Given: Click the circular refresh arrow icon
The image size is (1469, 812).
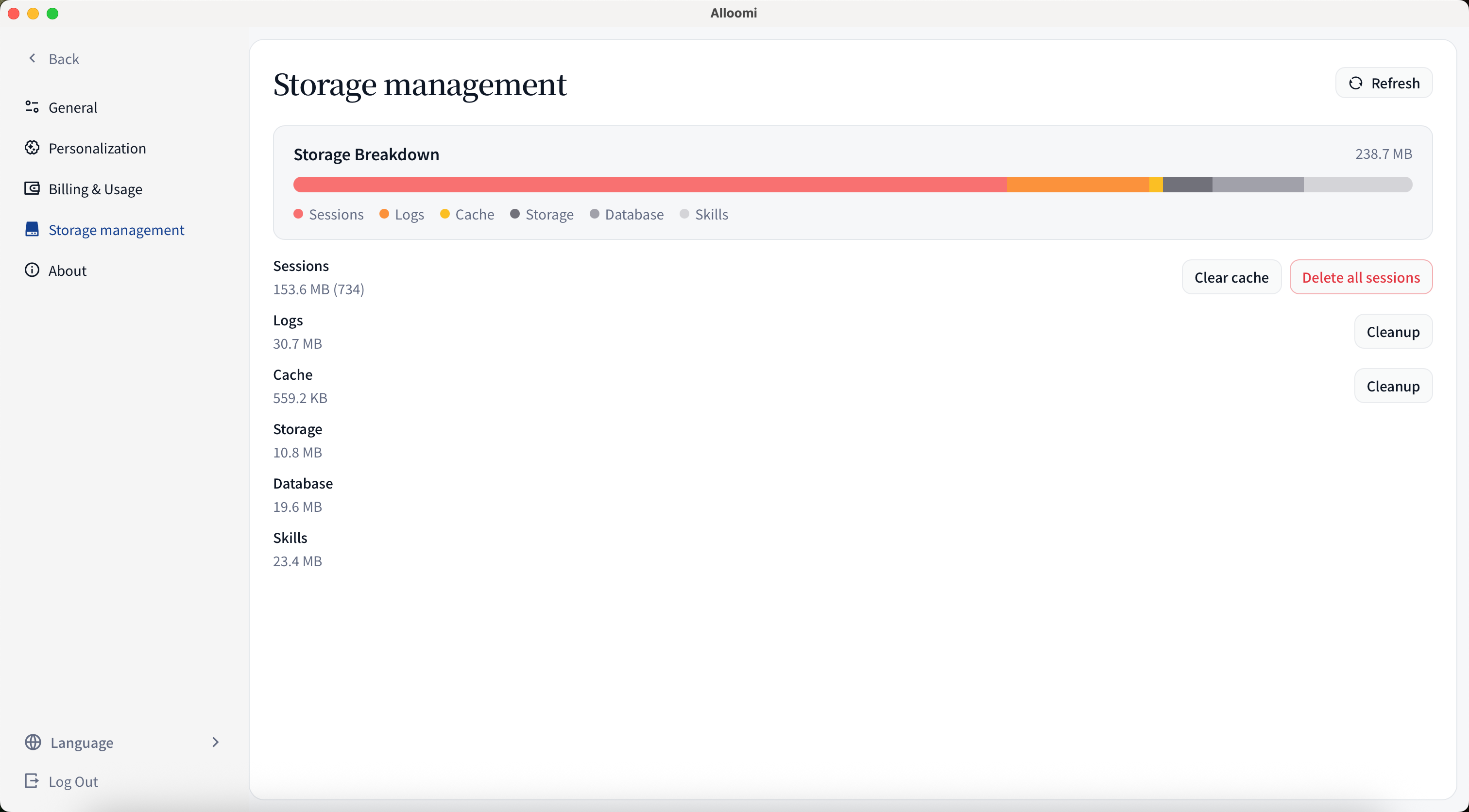Looking at the screenshot, I should (x=1355, y=83).
